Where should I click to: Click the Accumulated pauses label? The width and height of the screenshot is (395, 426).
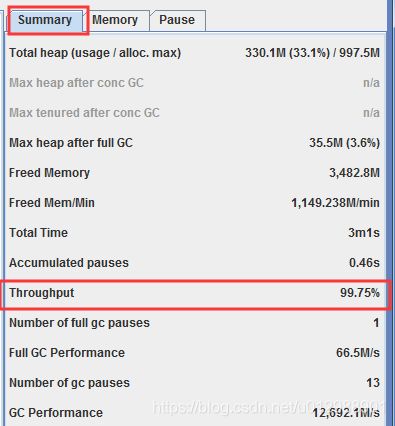69,263
